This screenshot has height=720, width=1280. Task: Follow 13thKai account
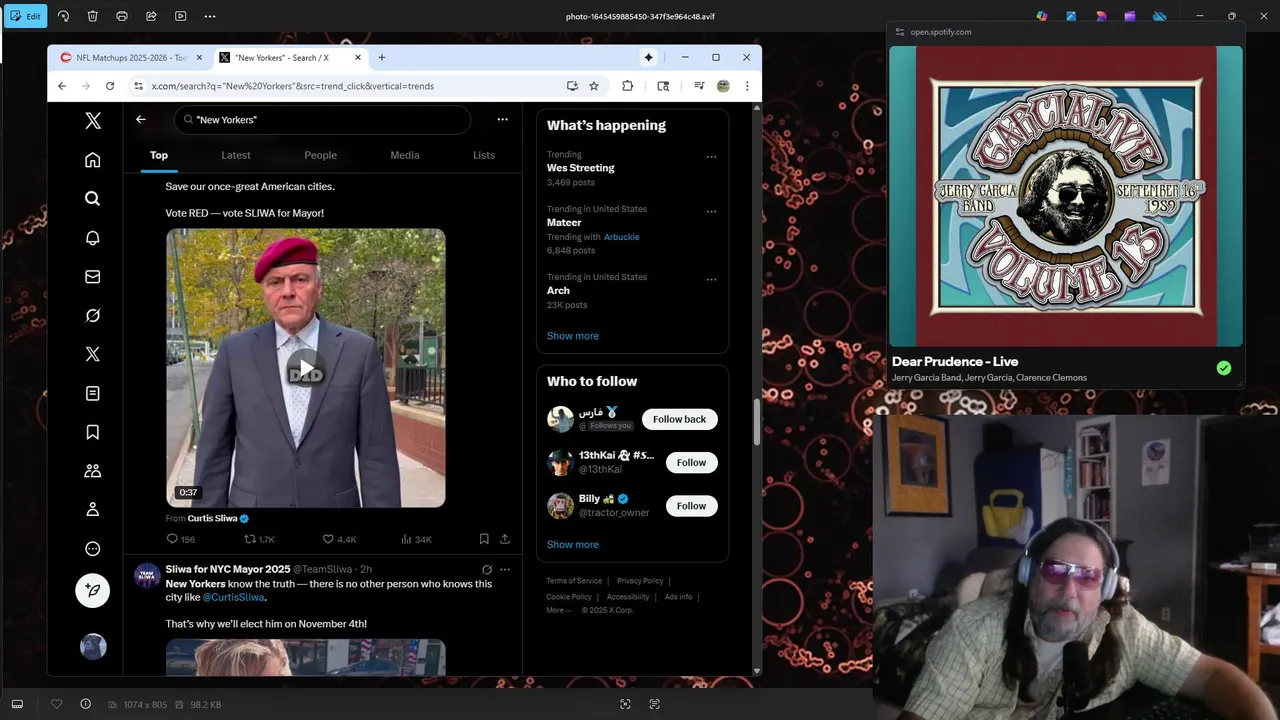[x=691, y=462]
